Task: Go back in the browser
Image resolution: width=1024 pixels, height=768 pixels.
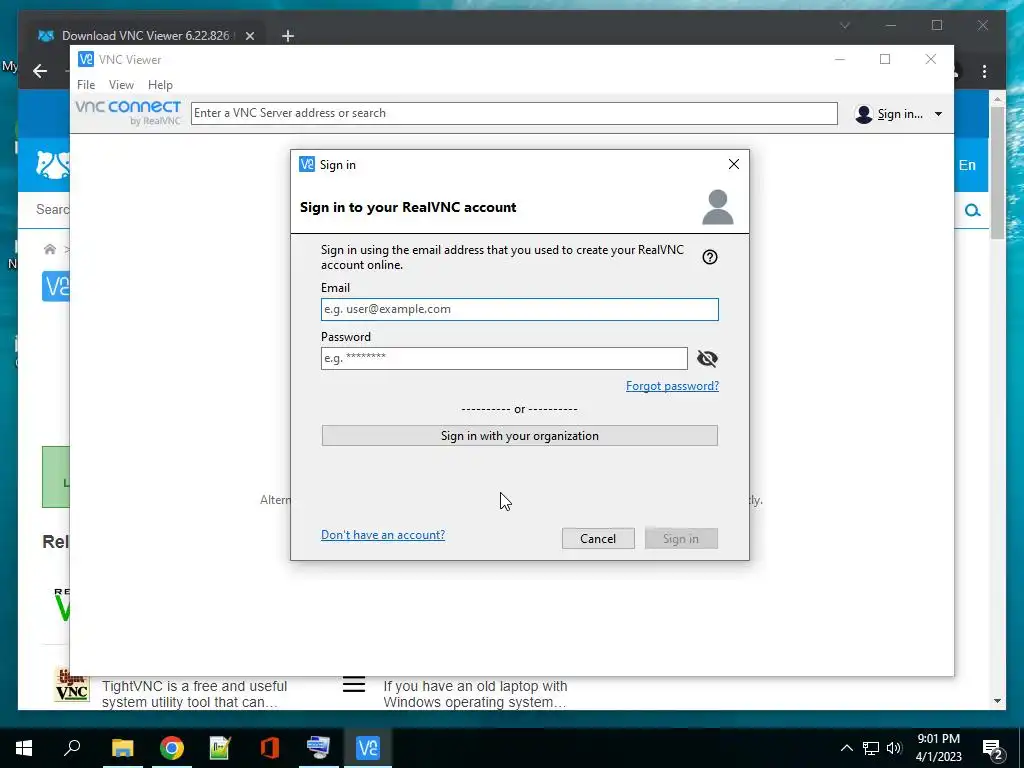Action: pyautogui.click(x=40, y=71)
